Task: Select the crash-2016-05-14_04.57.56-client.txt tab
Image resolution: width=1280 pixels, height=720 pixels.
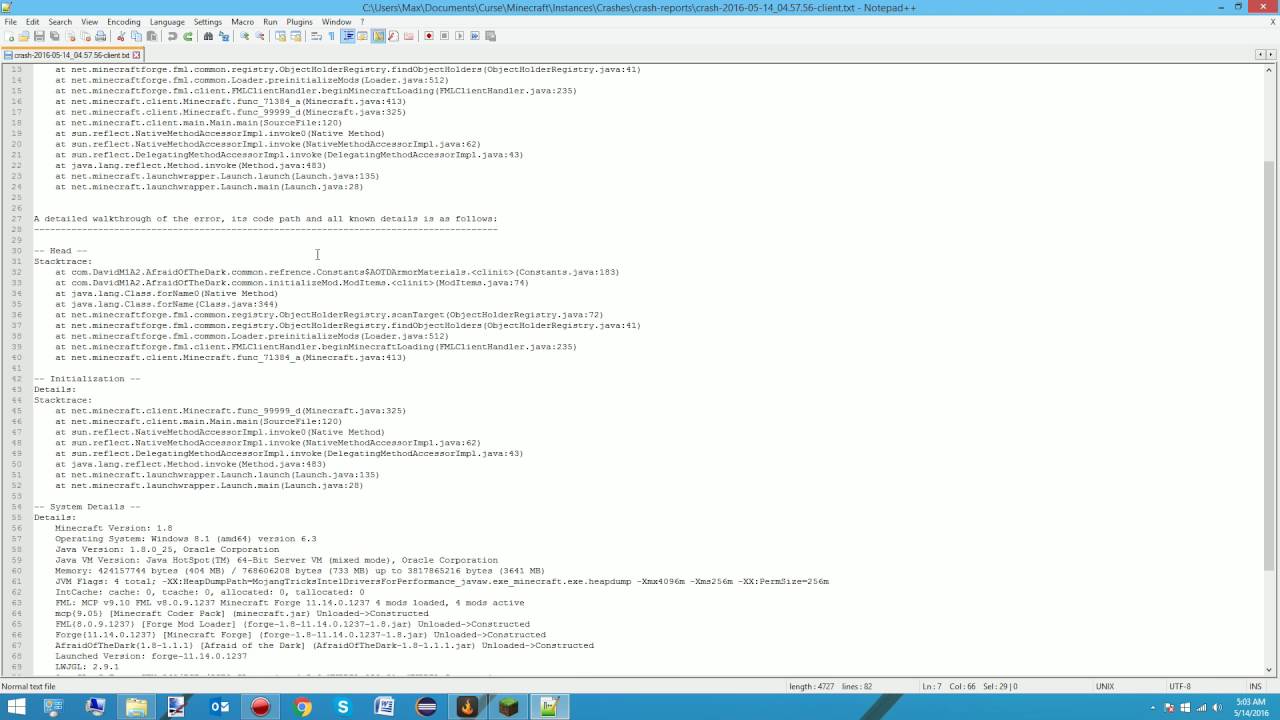Action: [71, 55]
